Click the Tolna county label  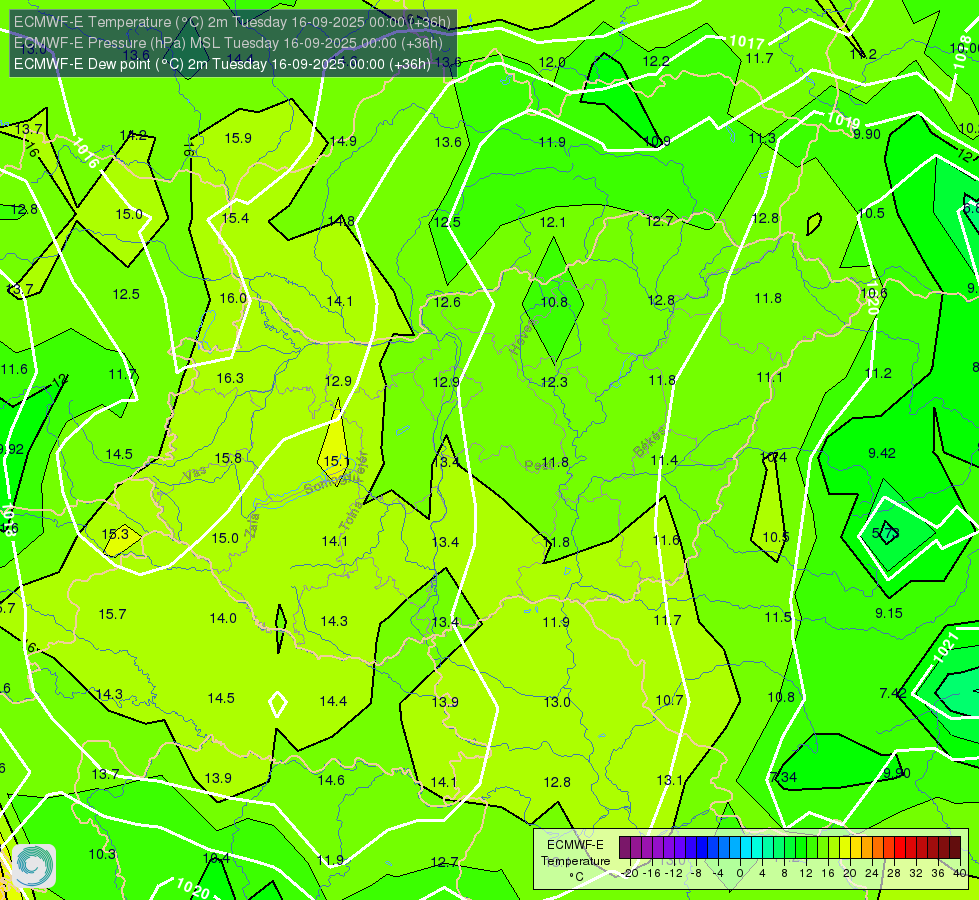click(350, 516)
